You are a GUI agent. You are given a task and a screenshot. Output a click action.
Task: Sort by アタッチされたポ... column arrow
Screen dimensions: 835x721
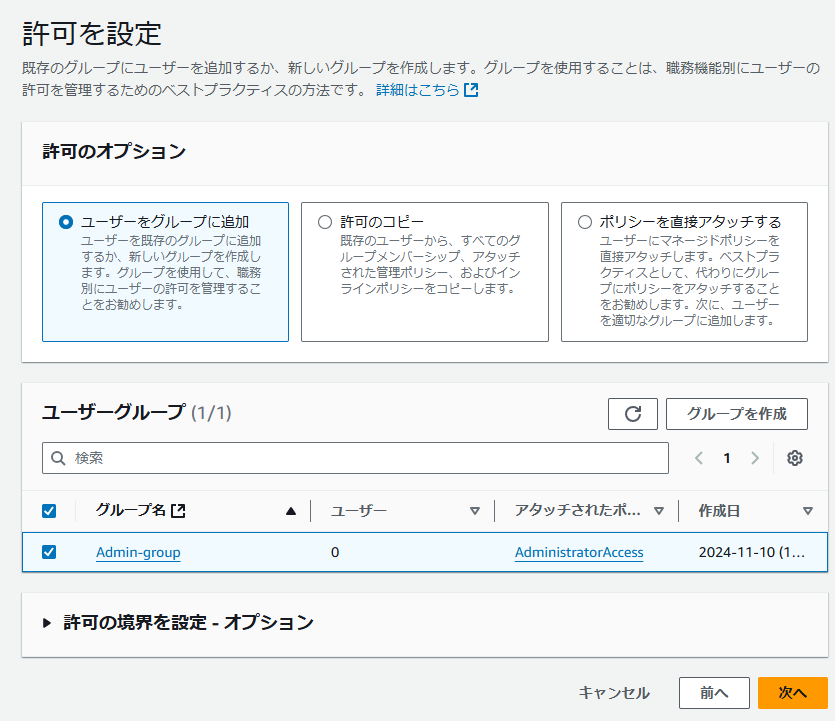pos(659,511)
